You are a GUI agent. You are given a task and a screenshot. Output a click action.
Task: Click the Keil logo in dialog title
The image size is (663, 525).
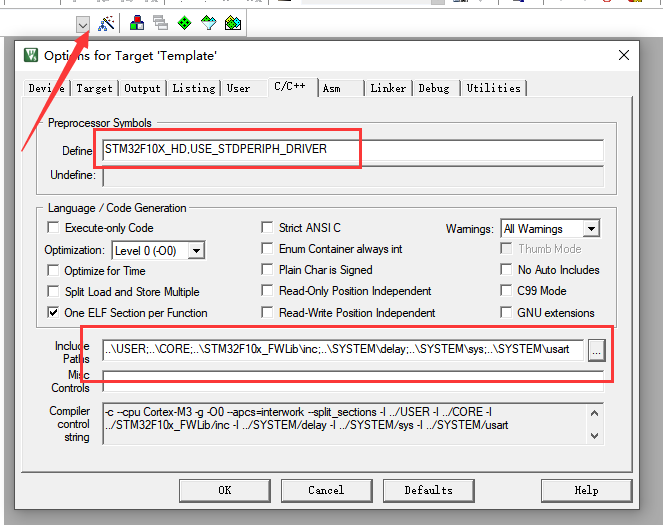pos(31,55)
